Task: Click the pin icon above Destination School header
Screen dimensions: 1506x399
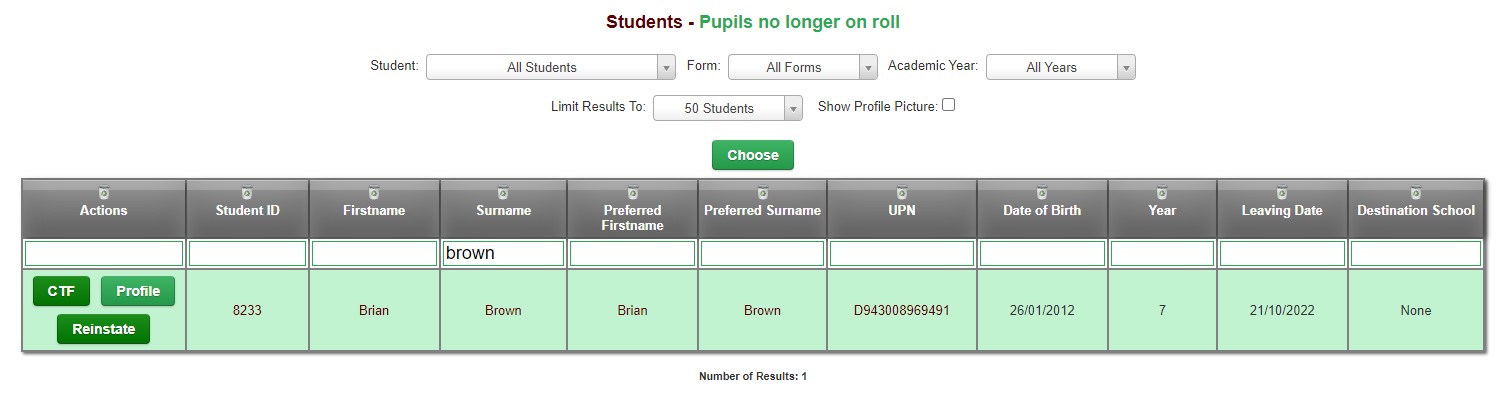Action: tap(1416, 192)
